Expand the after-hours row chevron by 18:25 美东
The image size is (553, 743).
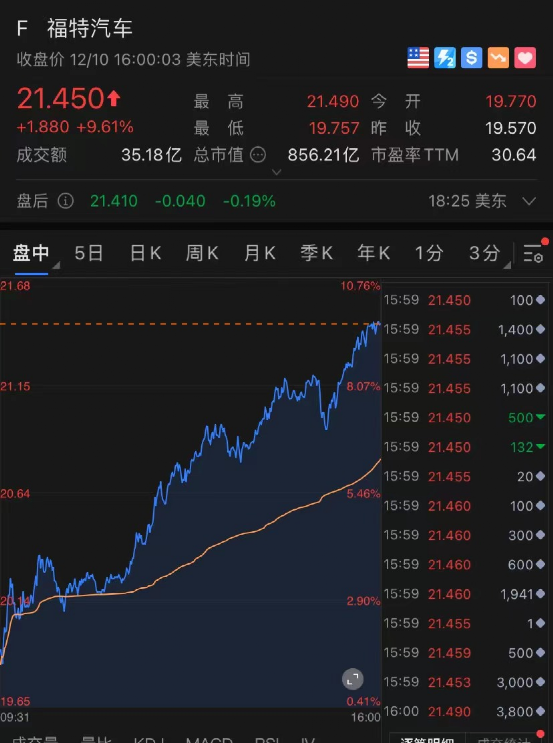(529, 201)
